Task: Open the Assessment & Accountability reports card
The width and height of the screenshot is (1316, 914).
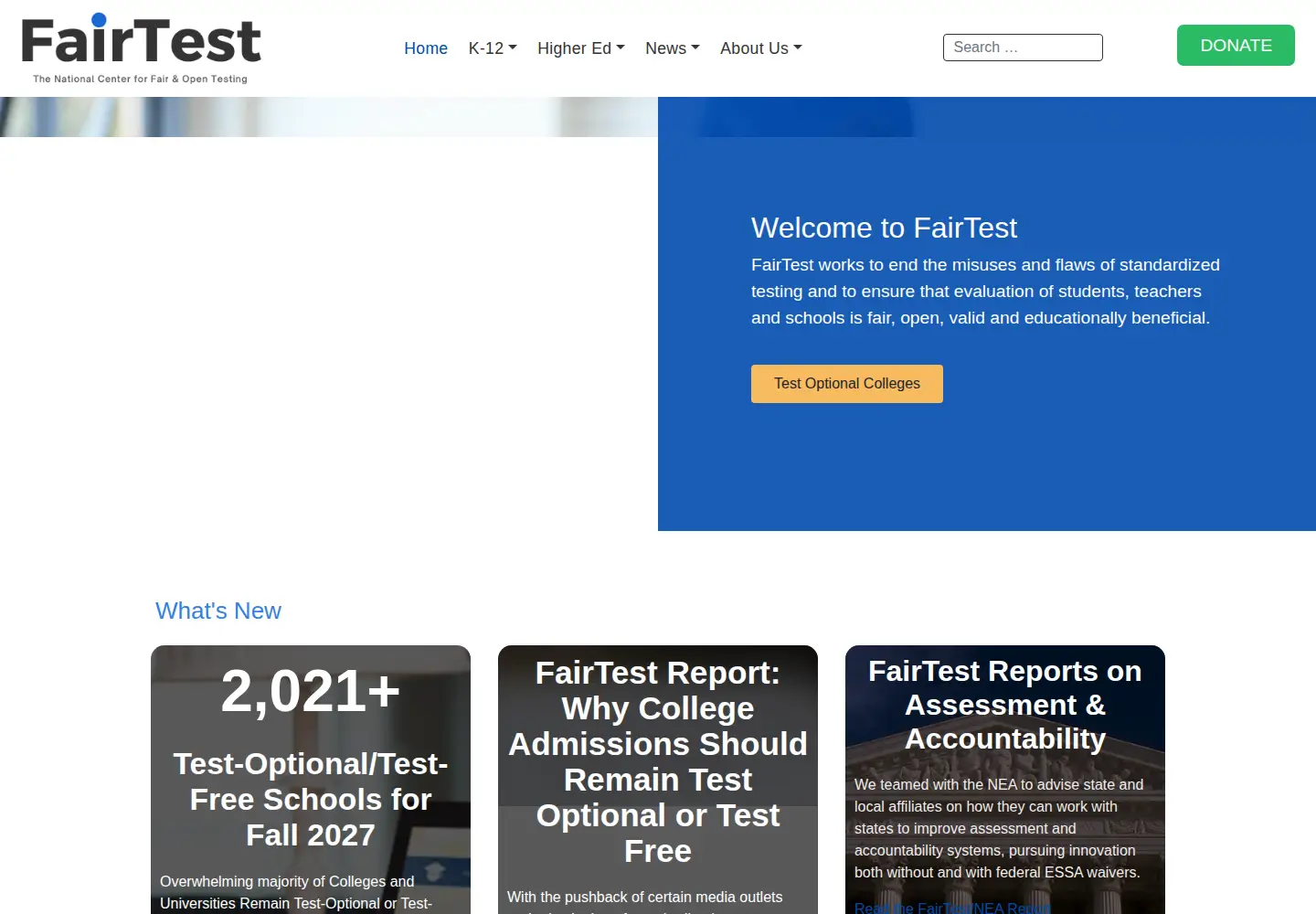Action: click(x=1005, y=780)
